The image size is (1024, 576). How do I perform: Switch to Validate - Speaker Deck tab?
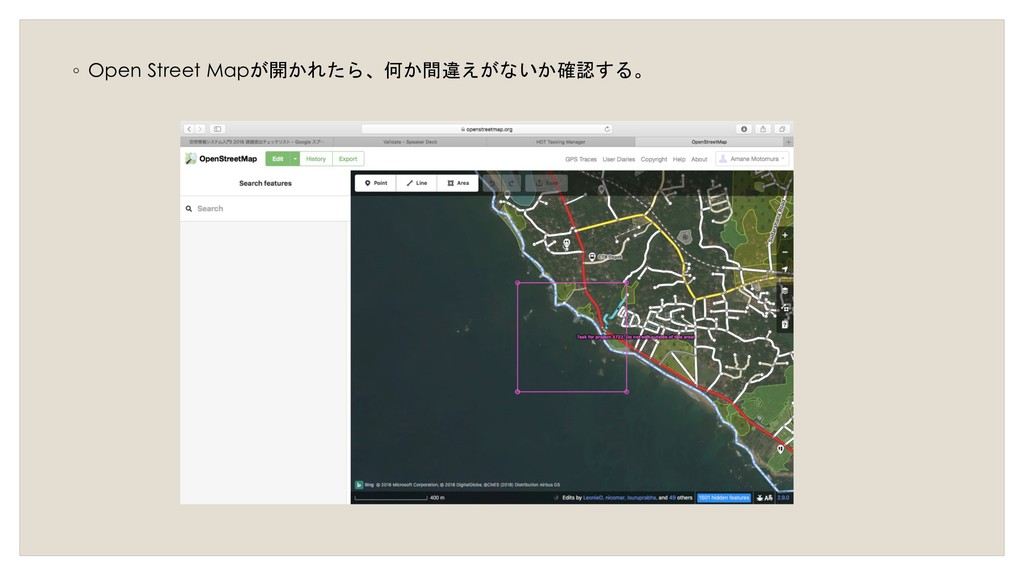[x=408, y=142]
